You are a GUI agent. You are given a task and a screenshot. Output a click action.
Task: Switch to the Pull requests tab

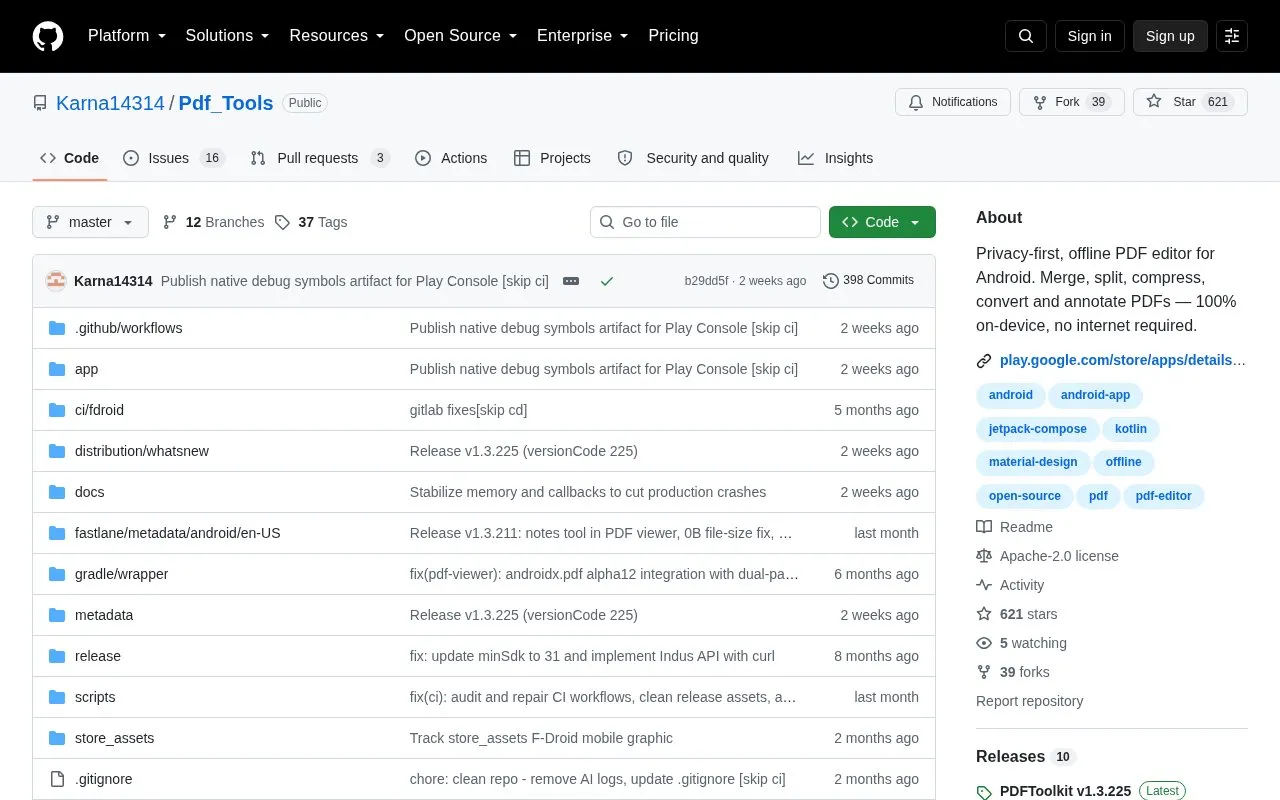pyautogui.click(x=320, y=158)
